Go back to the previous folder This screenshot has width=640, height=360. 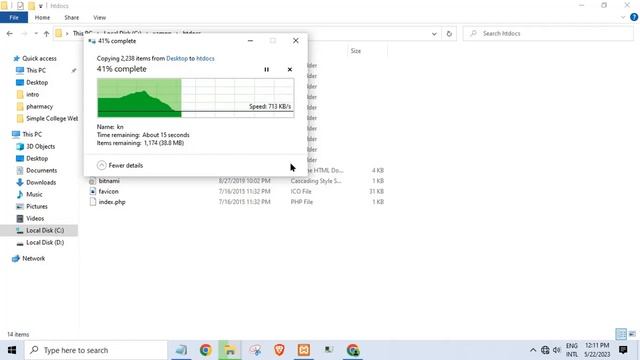10,33
